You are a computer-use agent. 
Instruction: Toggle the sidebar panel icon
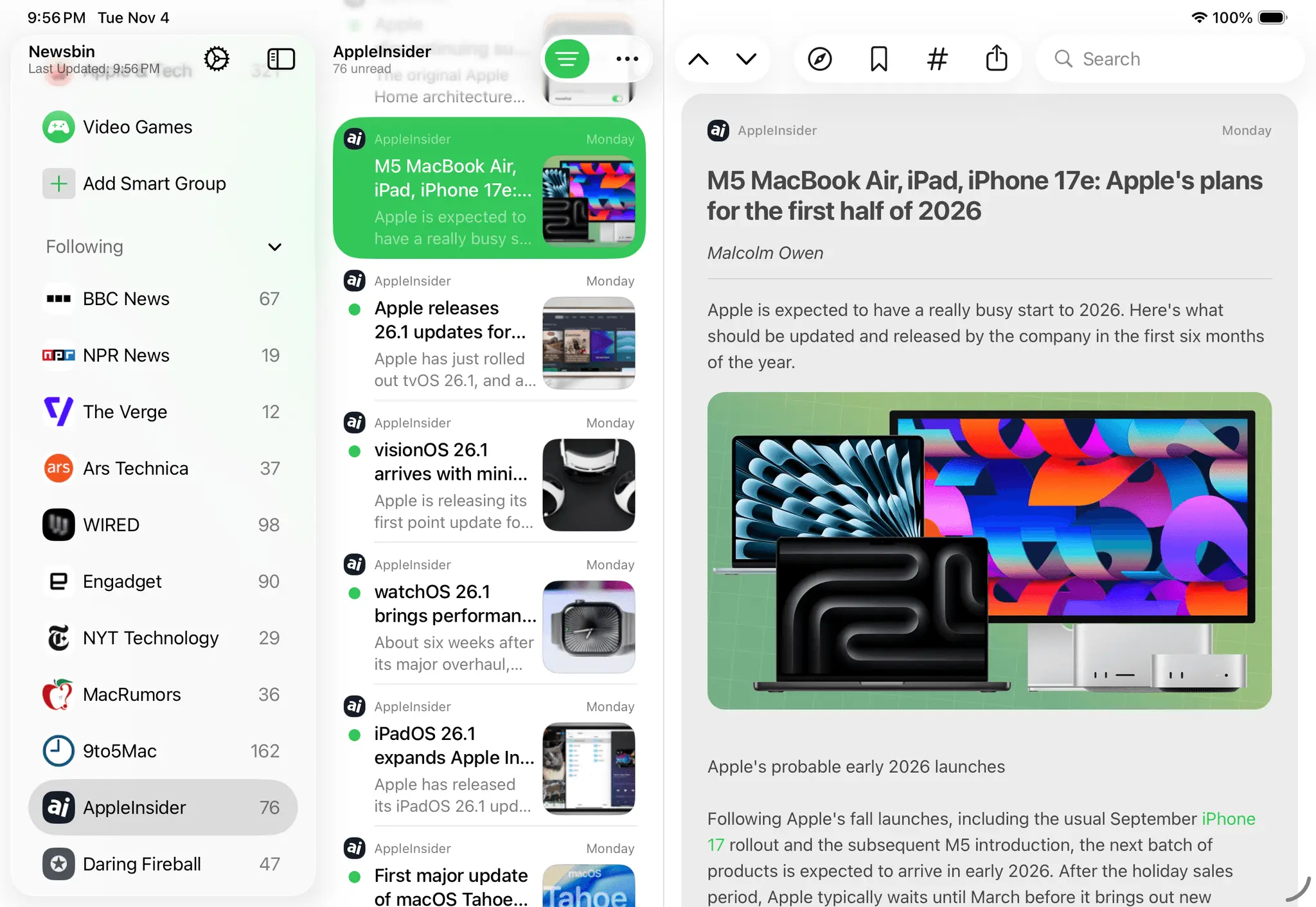pos(281,59)
